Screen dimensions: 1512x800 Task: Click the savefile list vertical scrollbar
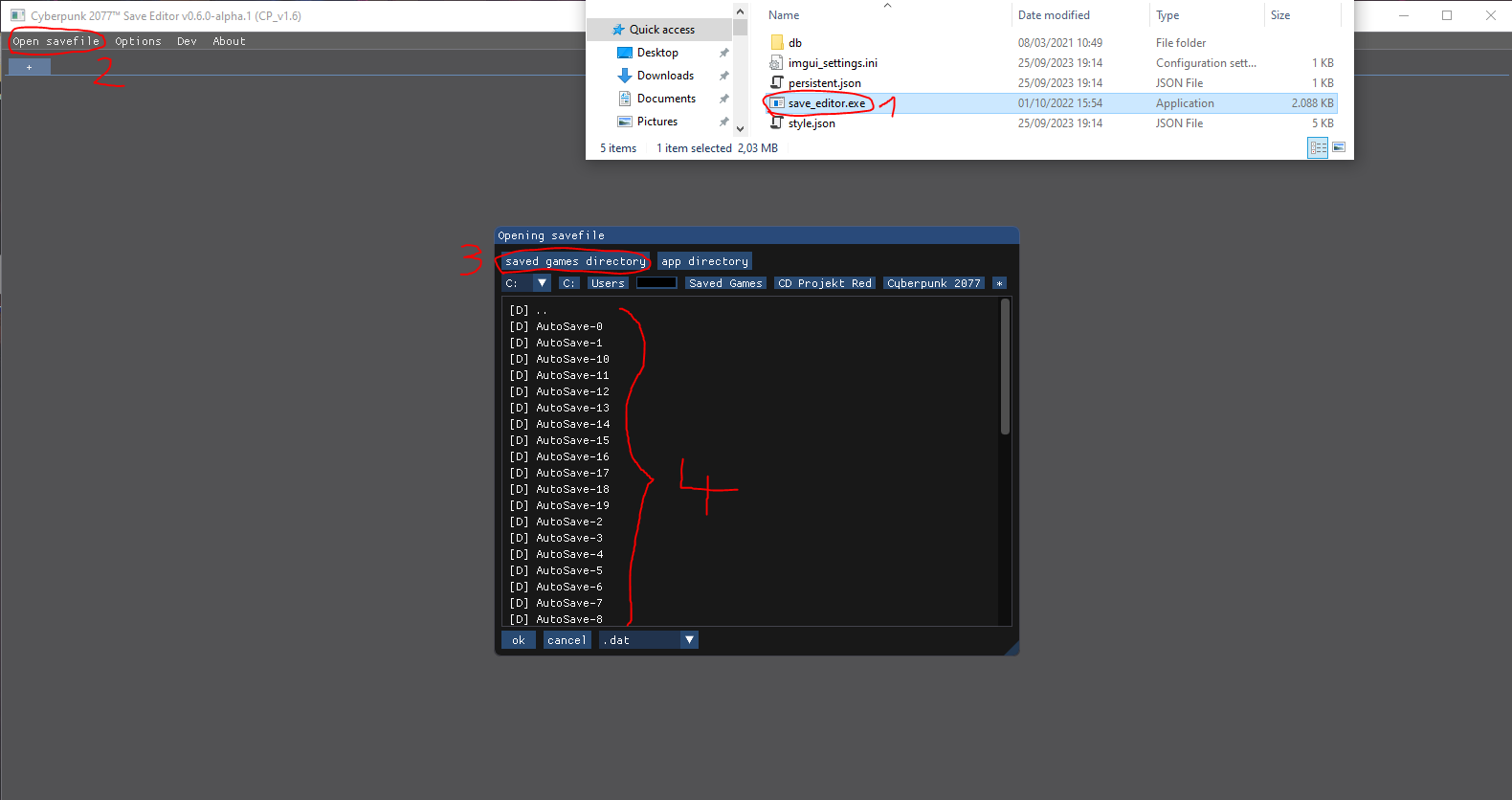[1005, 367]
